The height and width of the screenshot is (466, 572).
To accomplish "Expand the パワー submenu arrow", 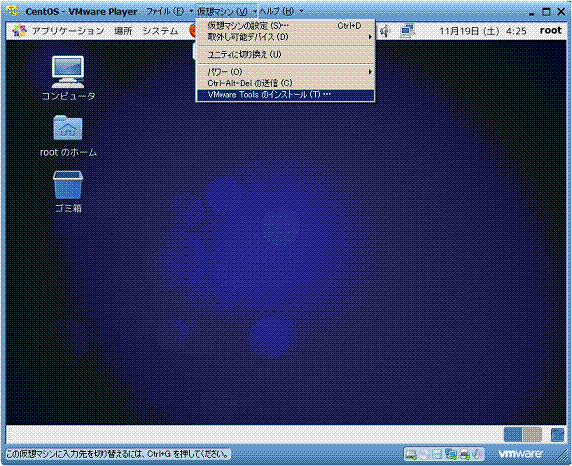I will (x=370, y=72).
